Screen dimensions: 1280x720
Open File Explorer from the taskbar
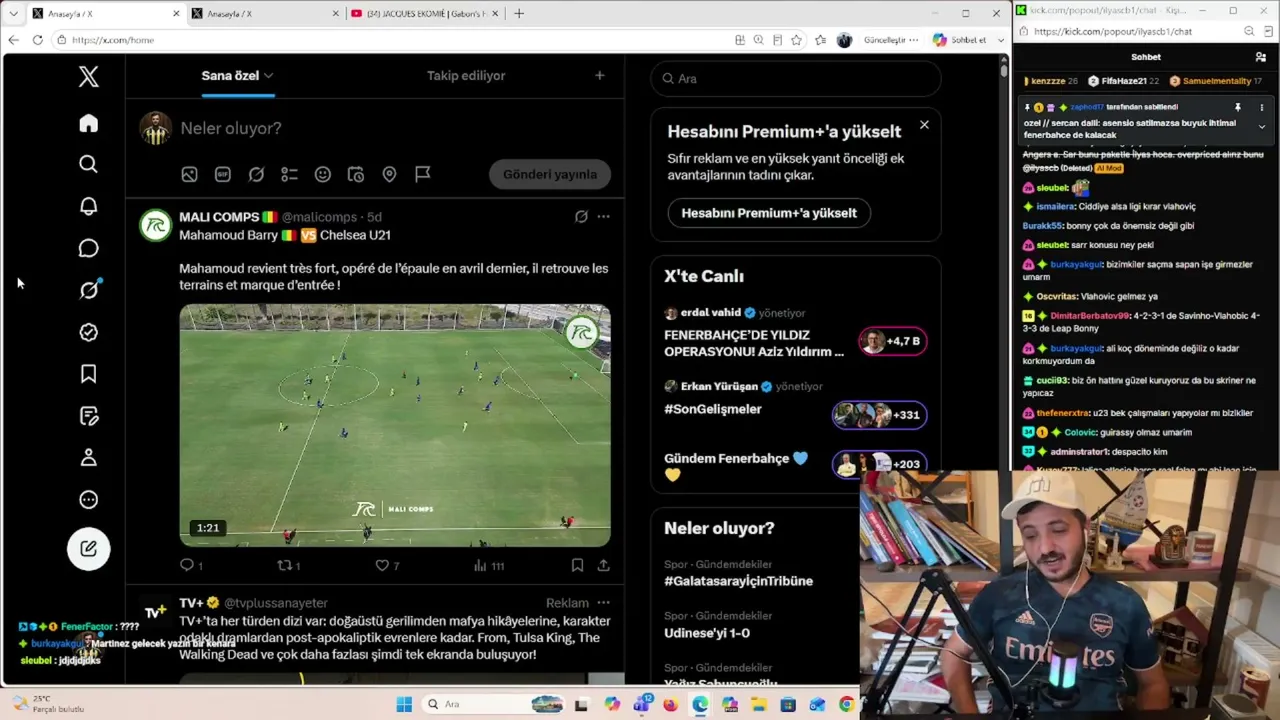758,704
